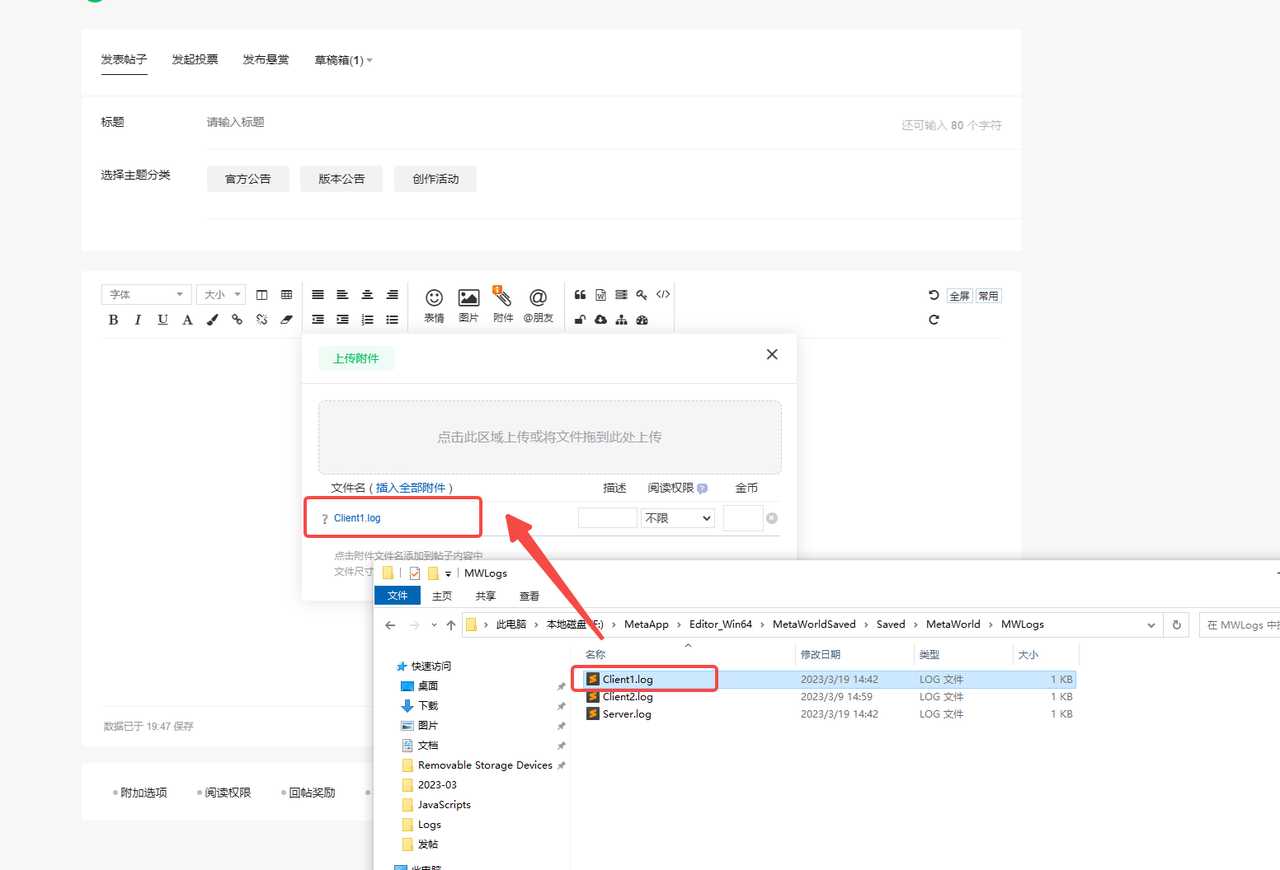The image size is (1280, 870).
Task: Click the brush background color icon
Action: 212,320
